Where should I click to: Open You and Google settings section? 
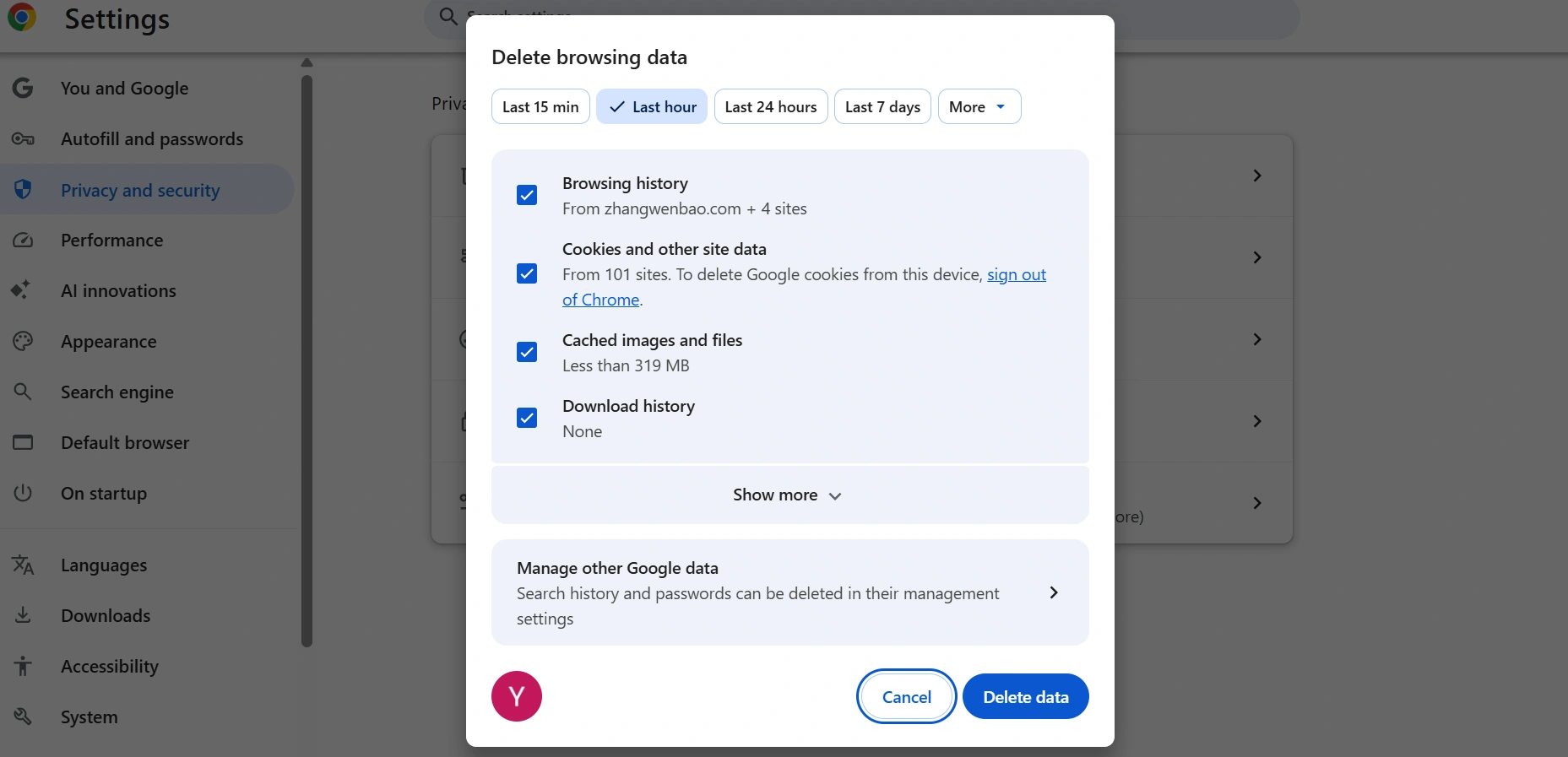(147, 88)
